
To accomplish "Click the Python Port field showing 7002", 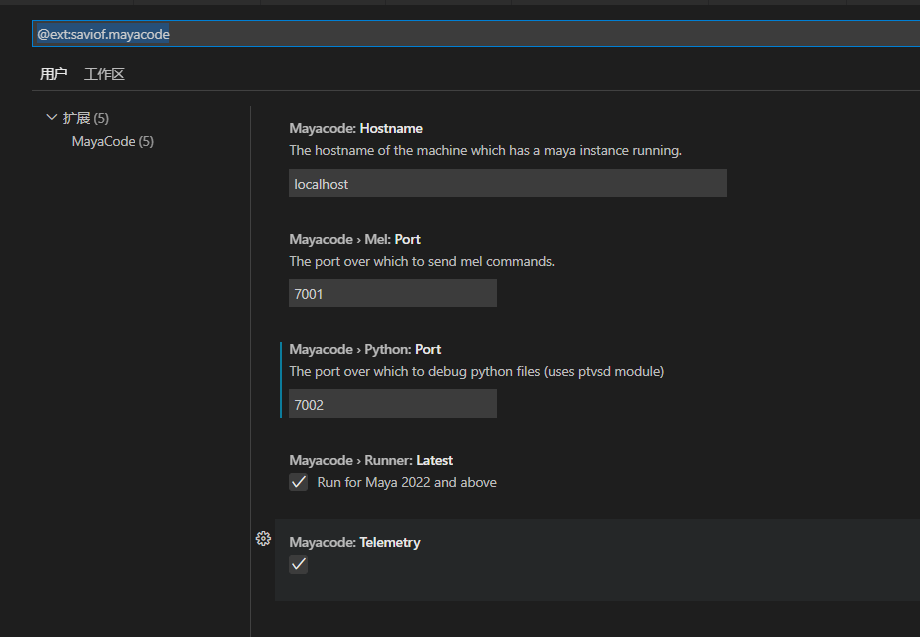I will [393, 404].
